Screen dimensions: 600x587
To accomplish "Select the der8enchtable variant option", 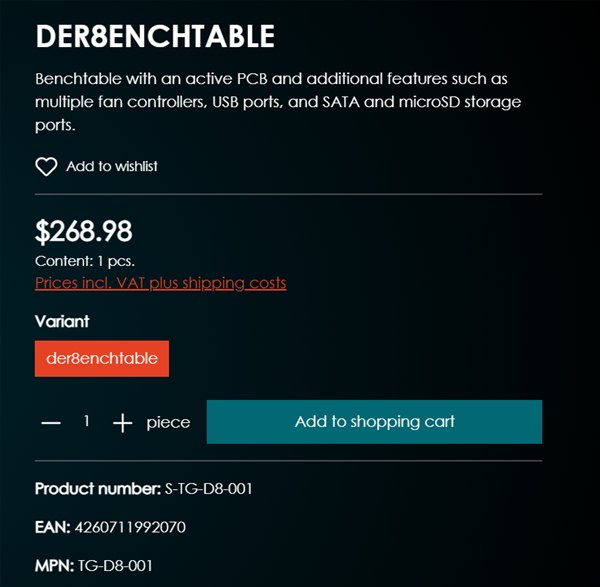I will tap(102, 359).
